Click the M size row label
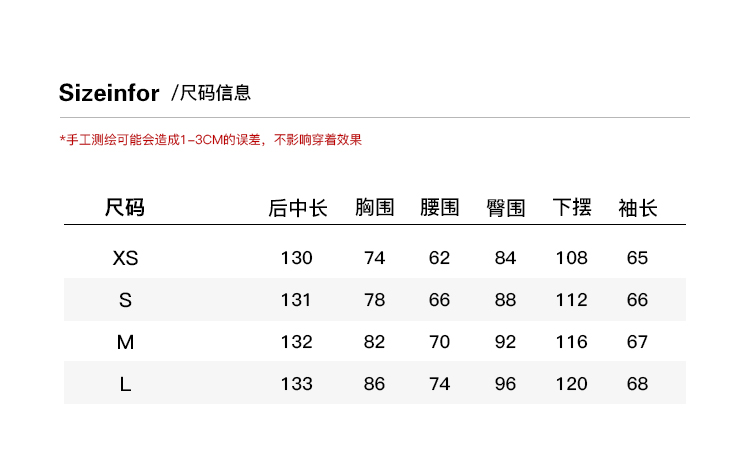This screenshot has width=750, height=455. [x=125, y=342]
